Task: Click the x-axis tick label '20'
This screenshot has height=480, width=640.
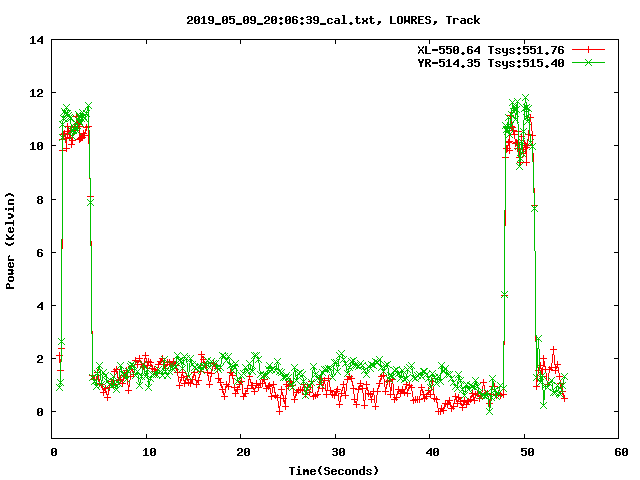Action: pos(243,452)
